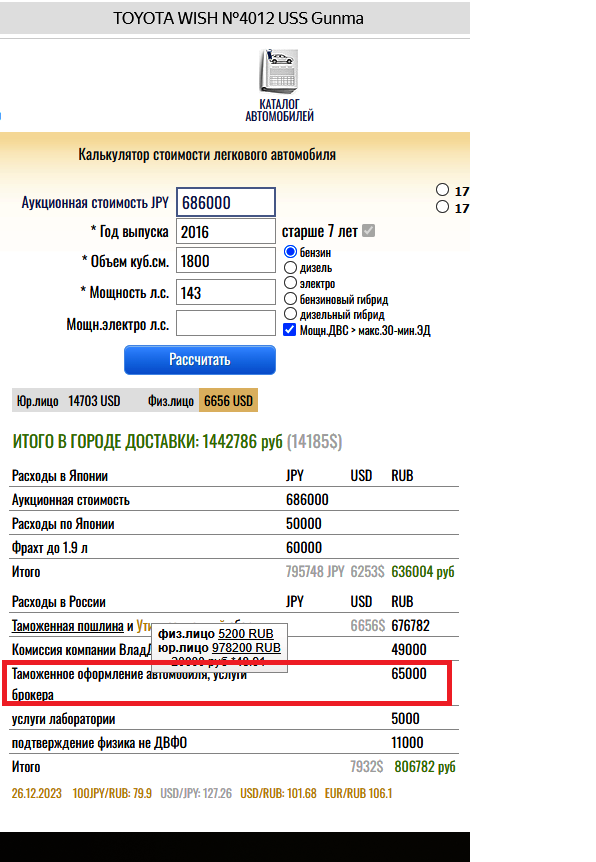The image size is (596, 862).
Task: Open the Таможенная пошлина link
Action: pos(68,626)
